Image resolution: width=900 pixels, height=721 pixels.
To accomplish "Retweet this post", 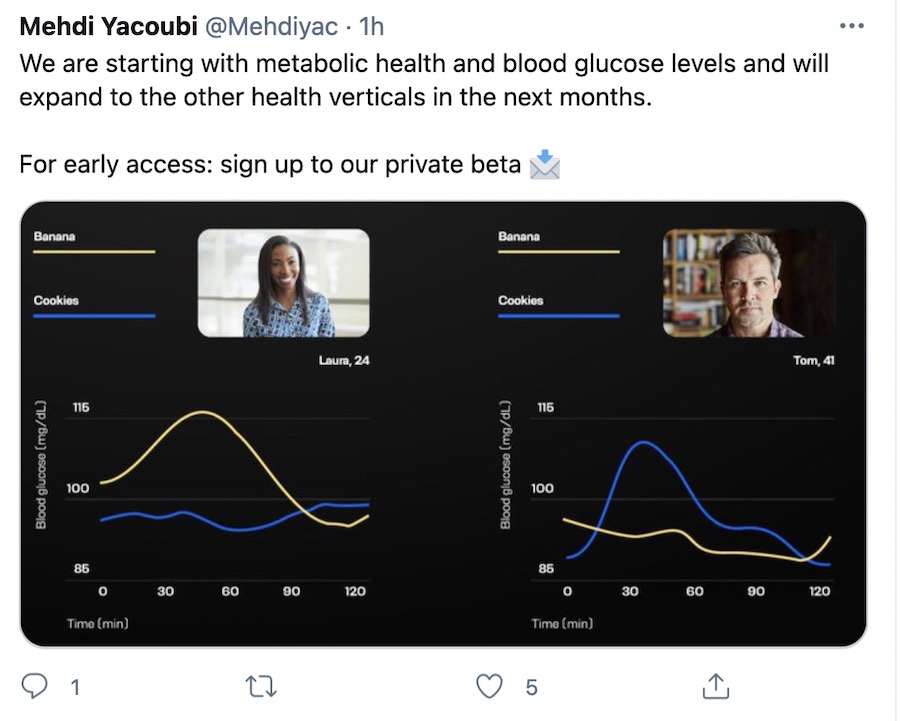I will (x=261, y=686).
